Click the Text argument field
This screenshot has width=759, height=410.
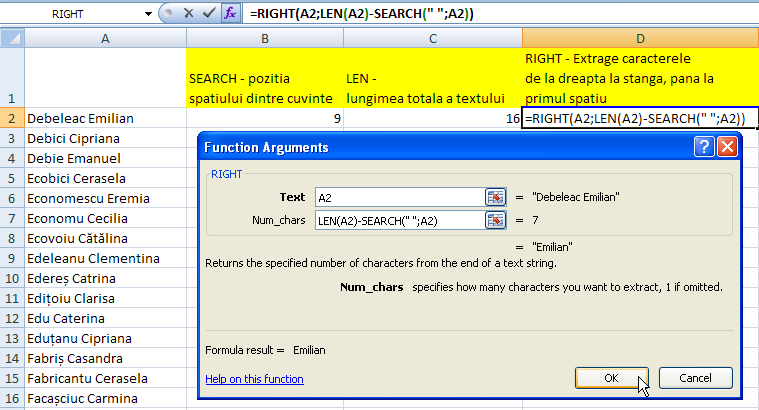click(400, 197)
